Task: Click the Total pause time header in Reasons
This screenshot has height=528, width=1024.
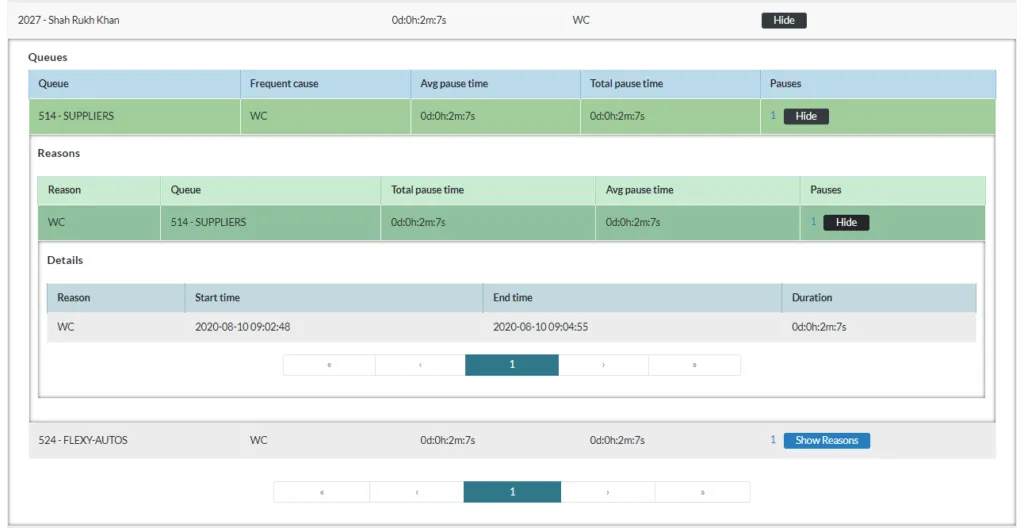Action: tap(427, 190)
